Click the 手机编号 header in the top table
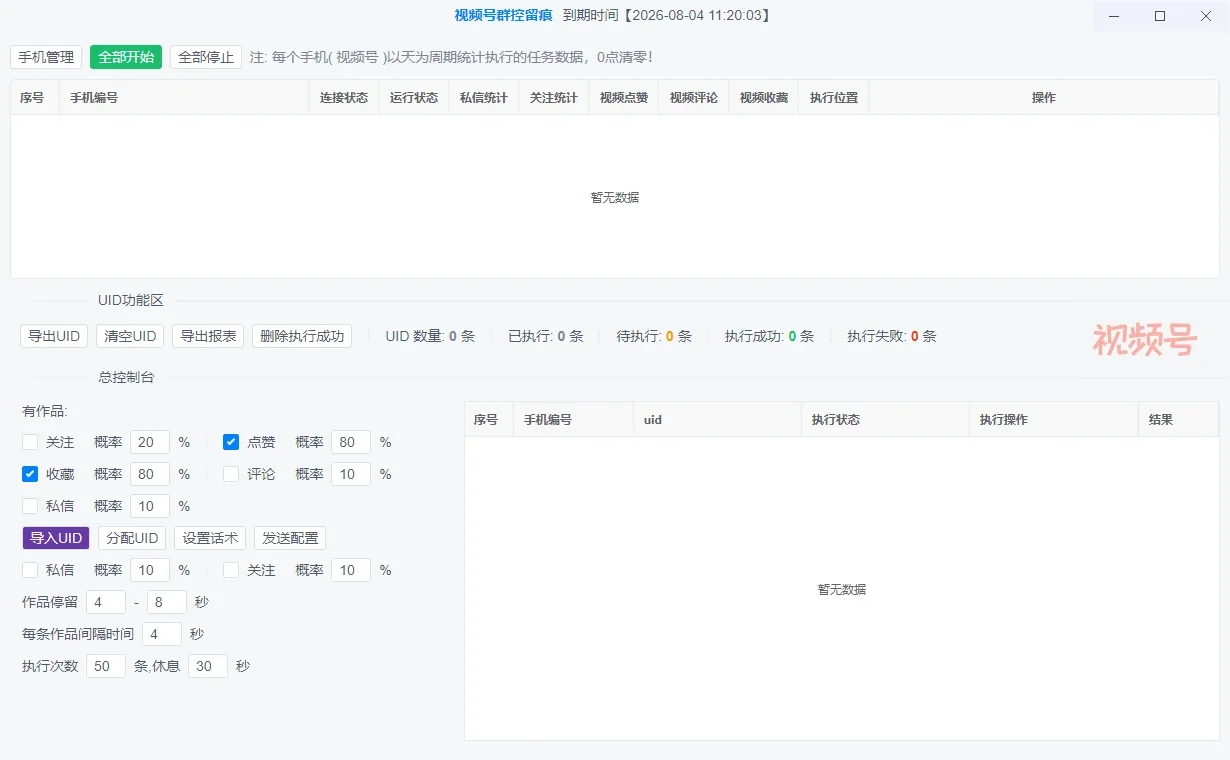This screenshot has height=760, width=1230. tap(184, 98)
